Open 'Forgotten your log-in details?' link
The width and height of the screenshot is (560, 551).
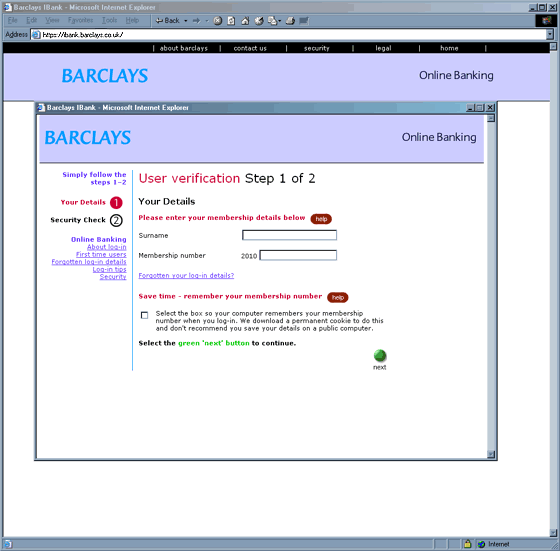(x=186, y=276)
